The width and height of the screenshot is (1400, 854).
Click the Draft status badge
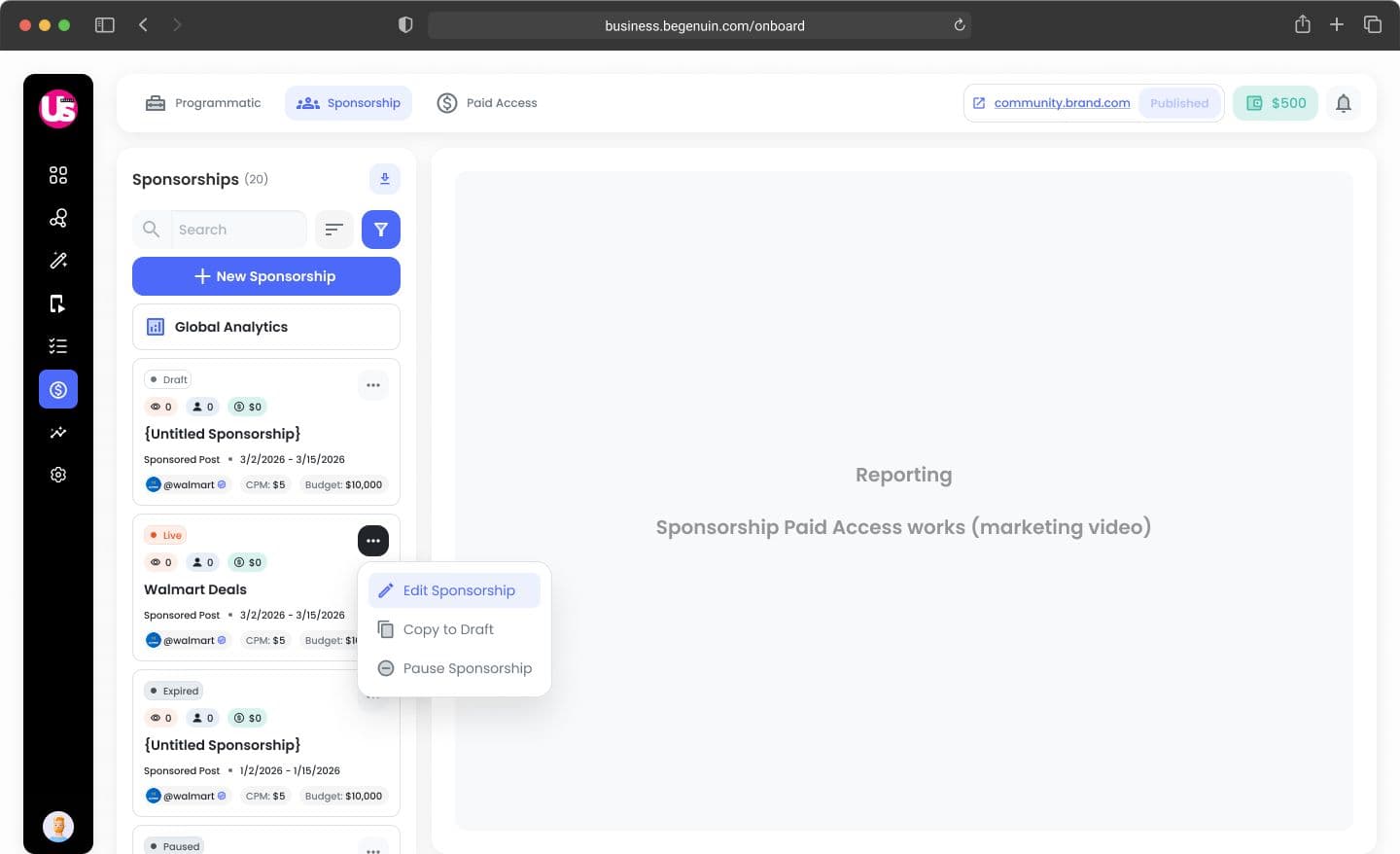(168, 379)
